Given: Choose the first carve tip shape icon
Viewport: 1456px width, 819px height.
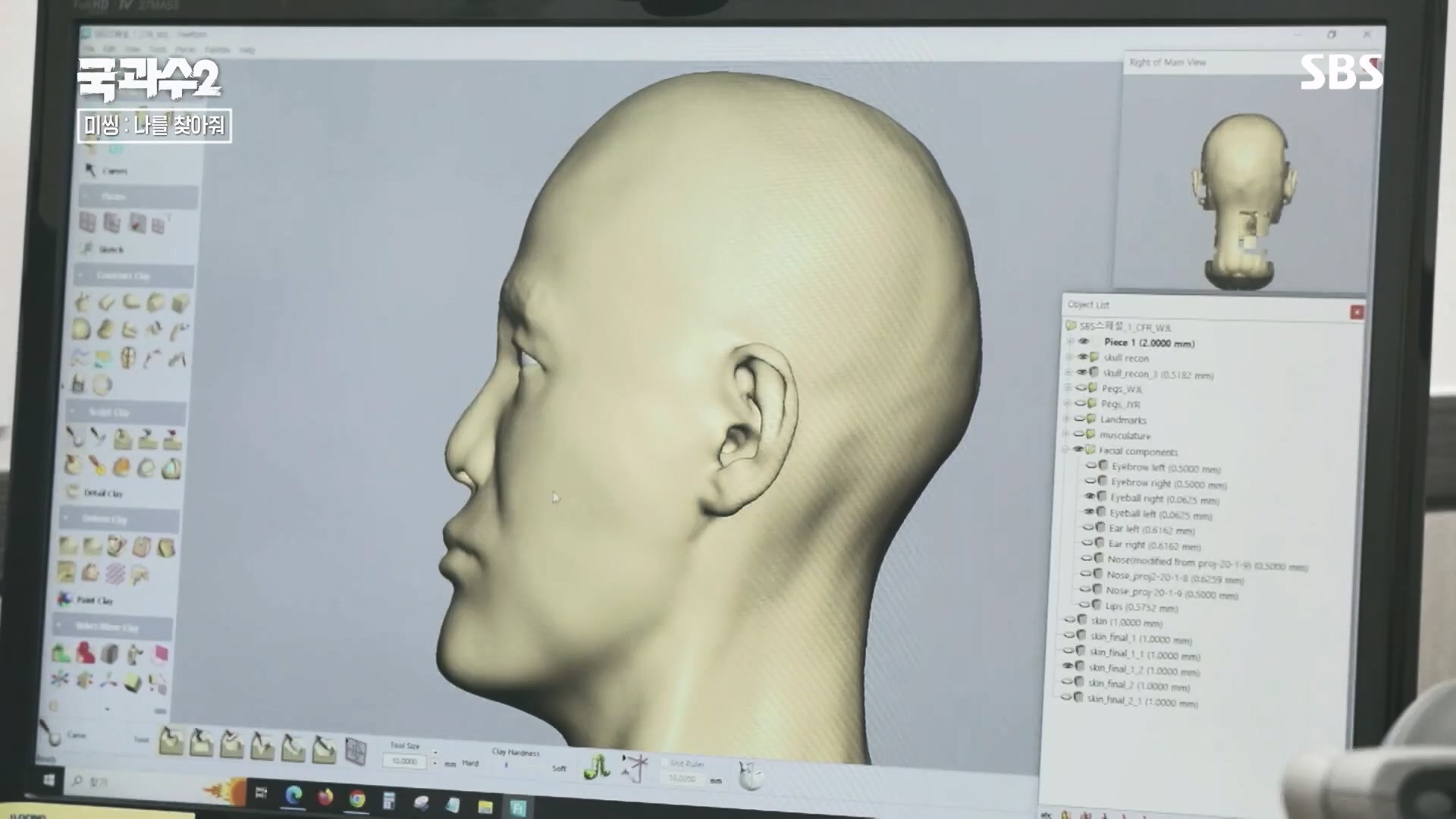Looking at the screenshot, I should coord(171,741).
